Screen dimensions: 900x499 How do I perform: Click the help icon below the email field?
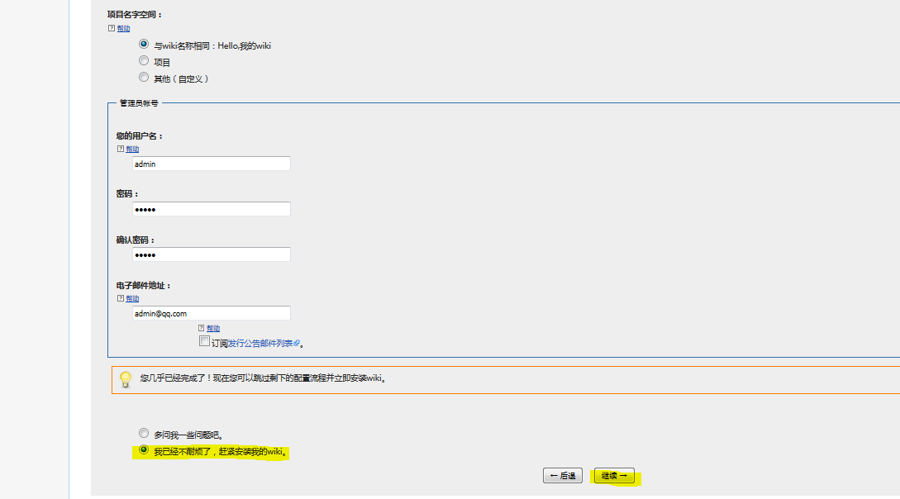coord(201,328)
